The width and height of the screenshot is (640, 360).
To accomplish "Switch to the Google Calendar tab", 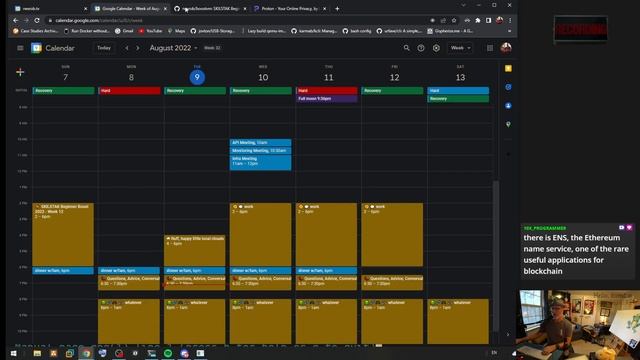I will (131, 9).
